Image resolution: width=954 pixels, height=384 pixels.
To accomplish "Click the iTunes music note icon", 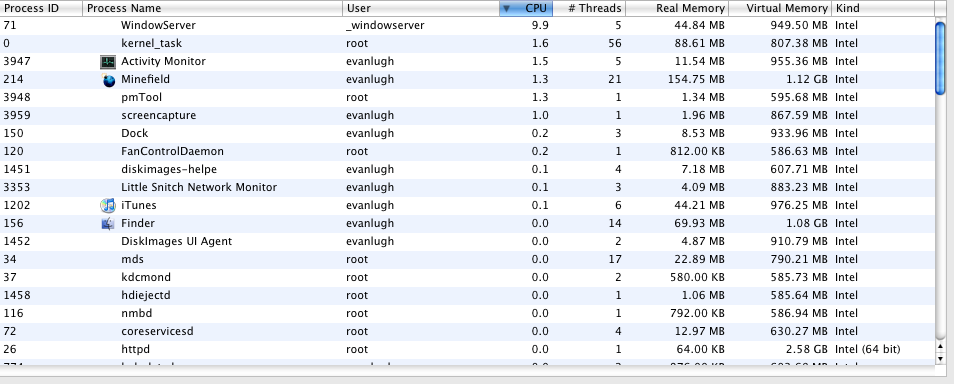I will pyautogui.click(x=108, y=206).
